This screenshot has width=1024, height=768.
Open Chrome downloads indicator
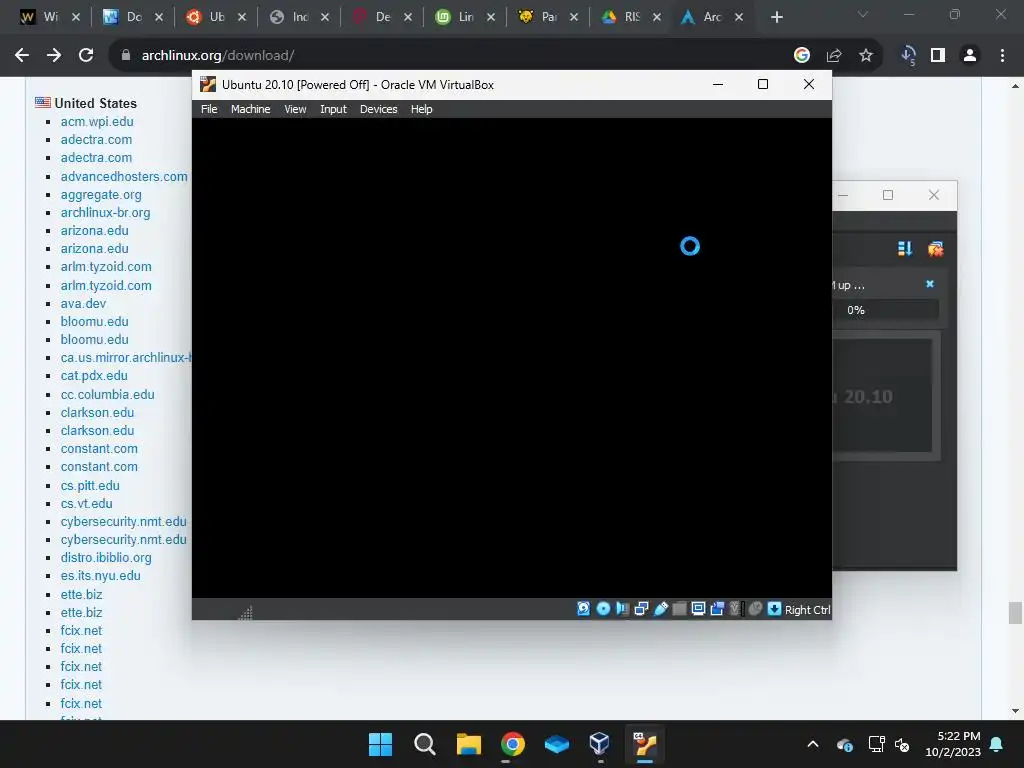[x=908, y=56]
